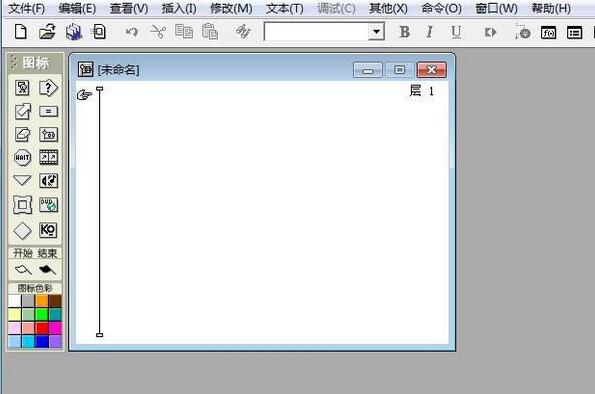The height and width of the screenshot is (394, 595).
Task: Click the Copy toolbar icon
Action: click(x=184, y=32)
